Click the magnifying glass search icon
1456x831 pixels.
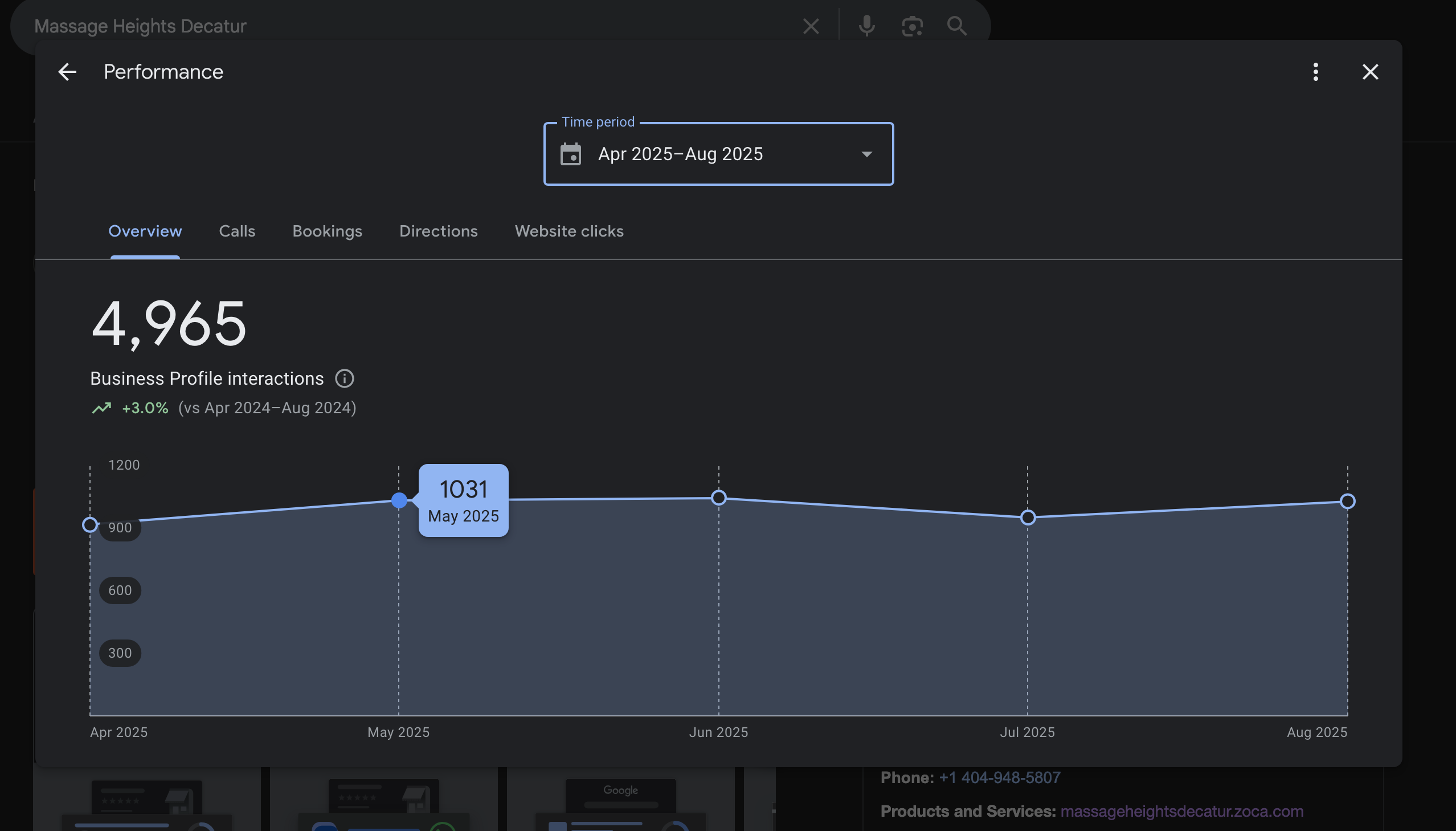[956, 26]
